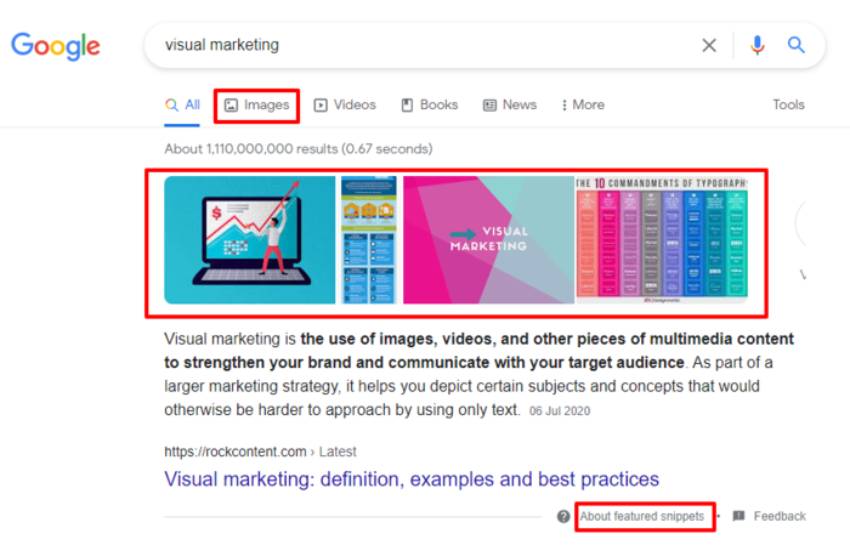Open the Tools options
This screenshot has width=850, height=545.
788,105
